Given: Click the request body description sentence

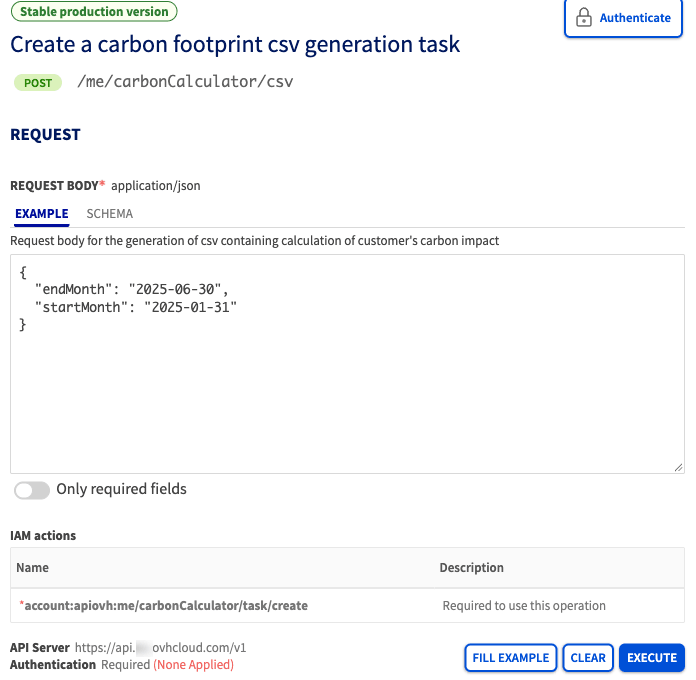Looking at the screenshot, I should 255,241.
